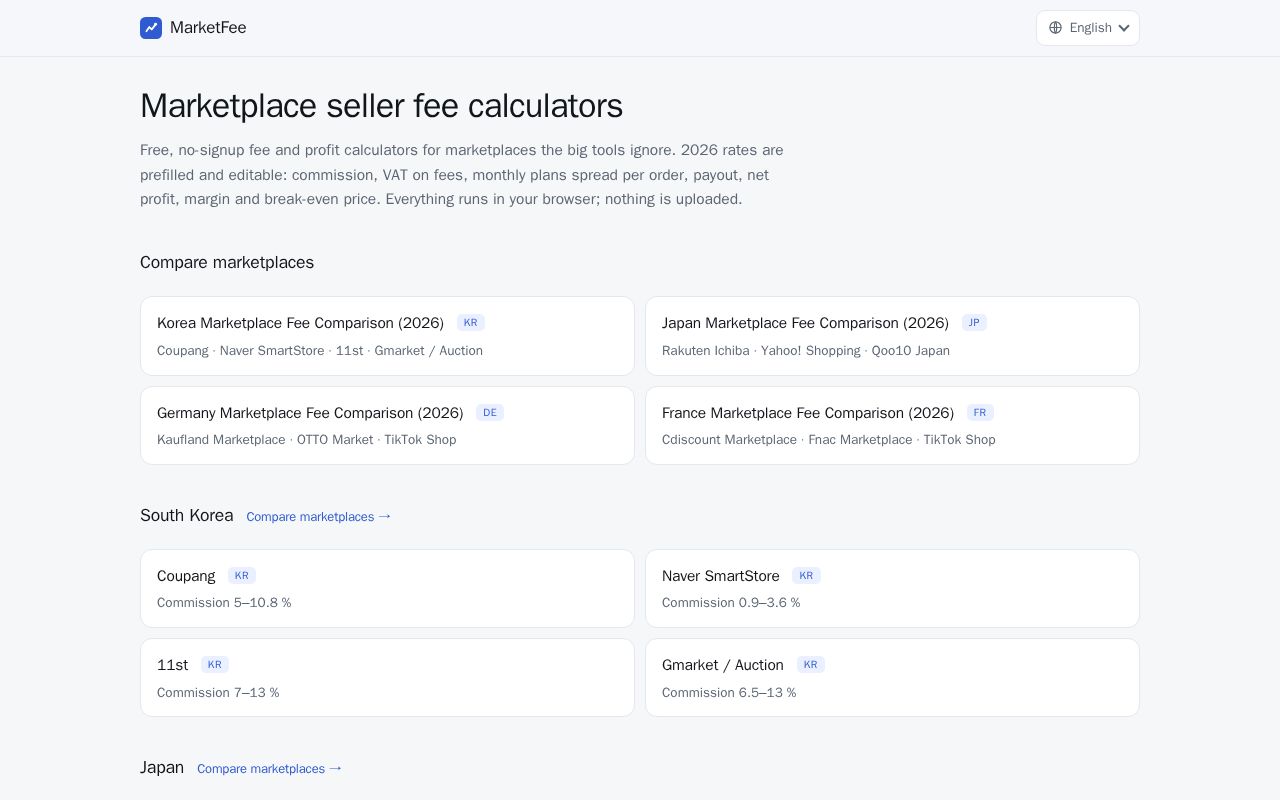Open Korea Marketplace Fee Comparison (2026) card
Image resolution: width=1280 pixels, height=800 pixels.
(387, 336)
